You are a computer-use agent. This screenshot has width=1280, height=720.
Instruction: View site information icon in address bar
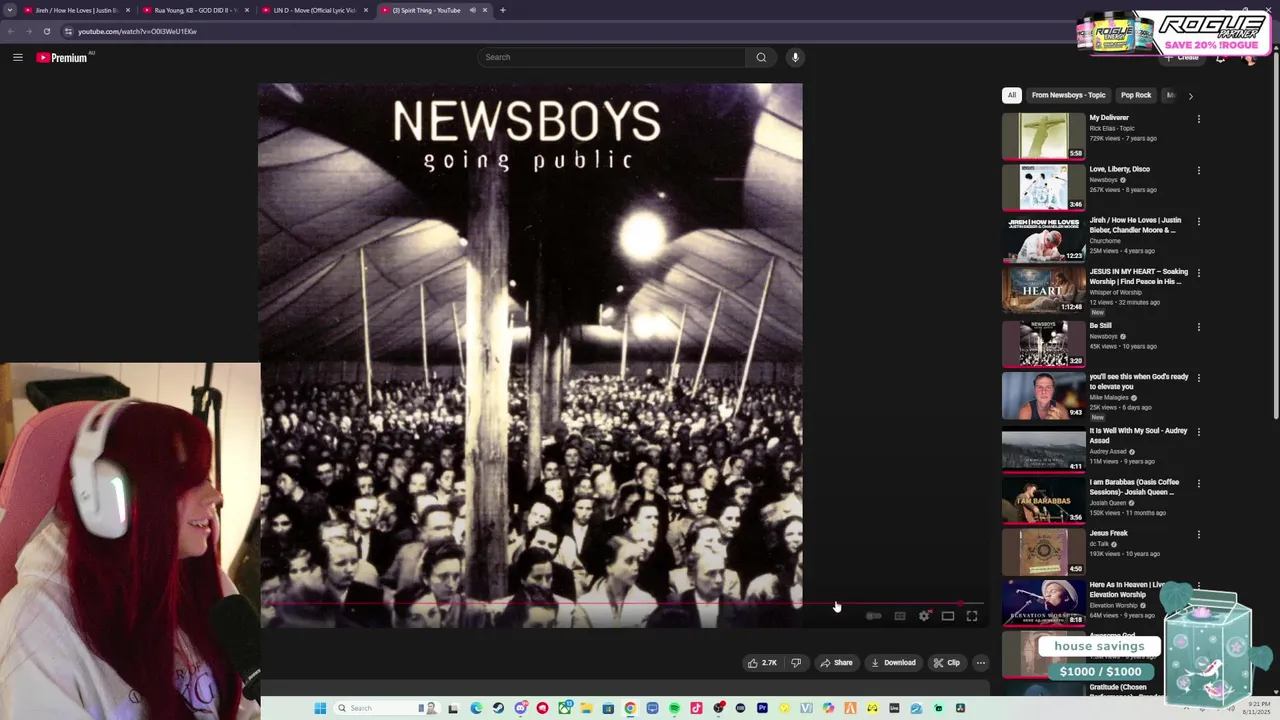(x=68, y=31)
